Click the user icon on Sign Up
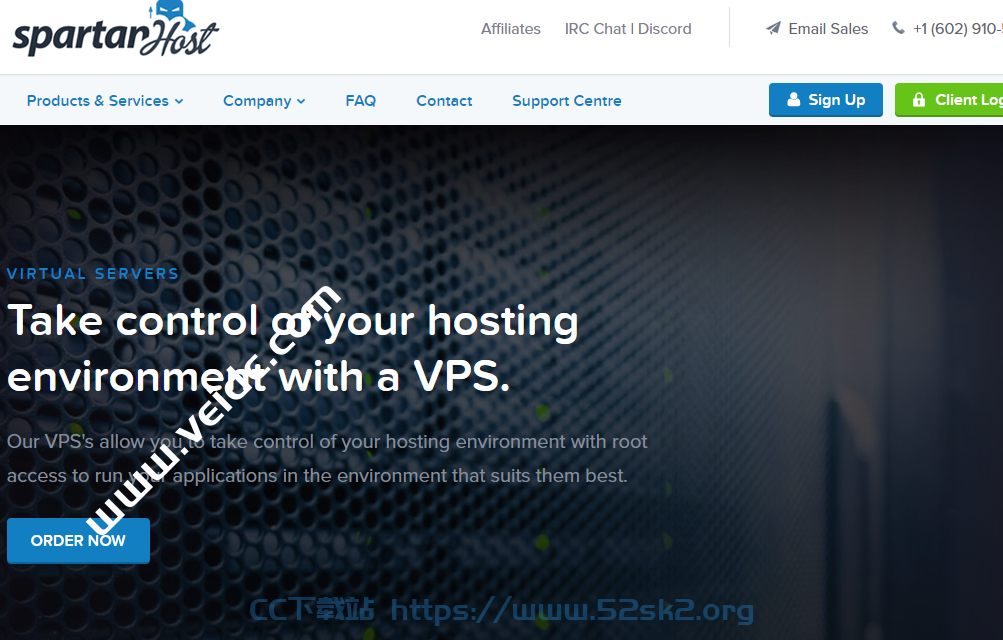 click(x=793, y=100)
